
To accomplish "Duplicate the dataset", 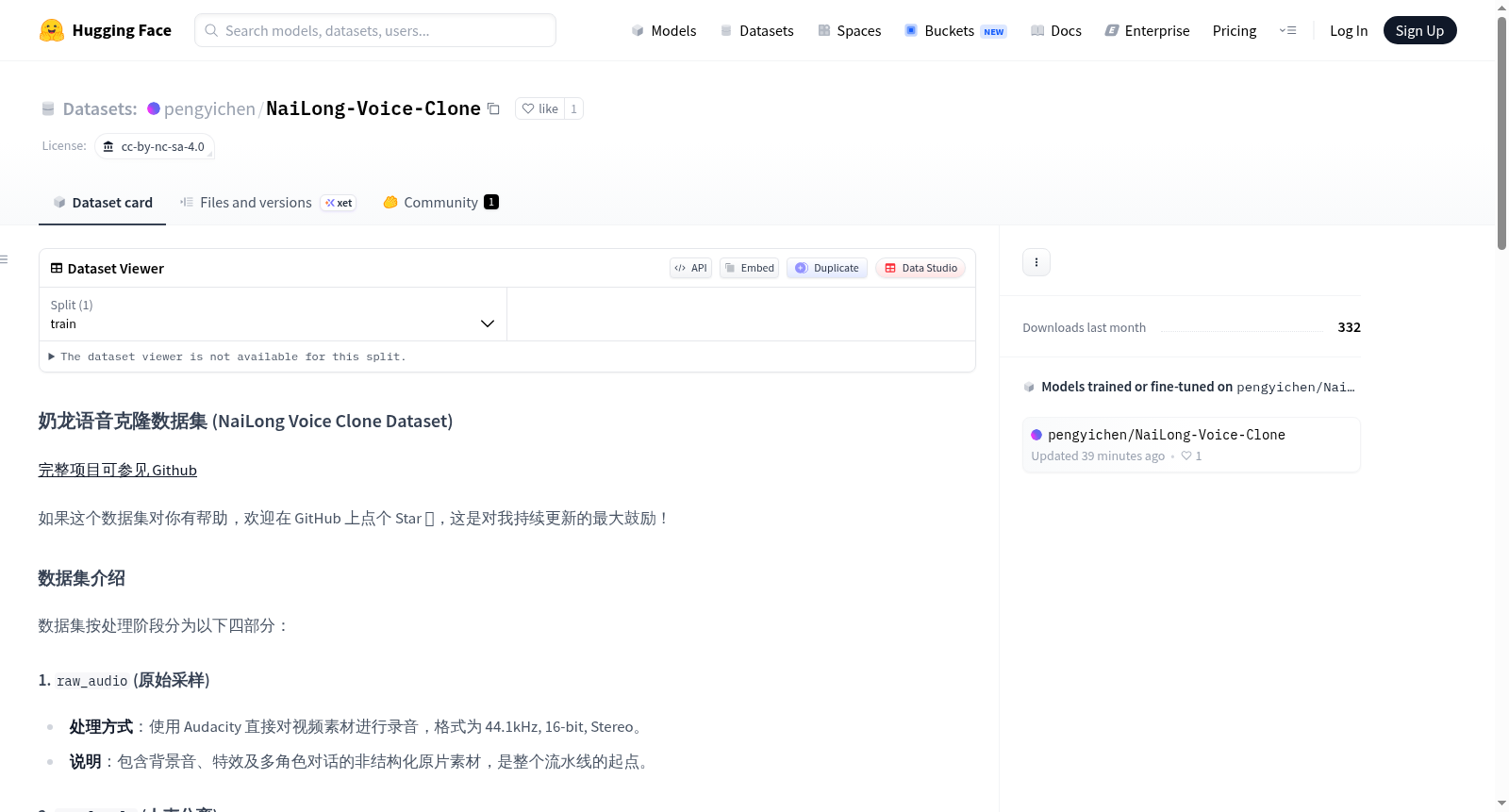I will coord(827,268).
